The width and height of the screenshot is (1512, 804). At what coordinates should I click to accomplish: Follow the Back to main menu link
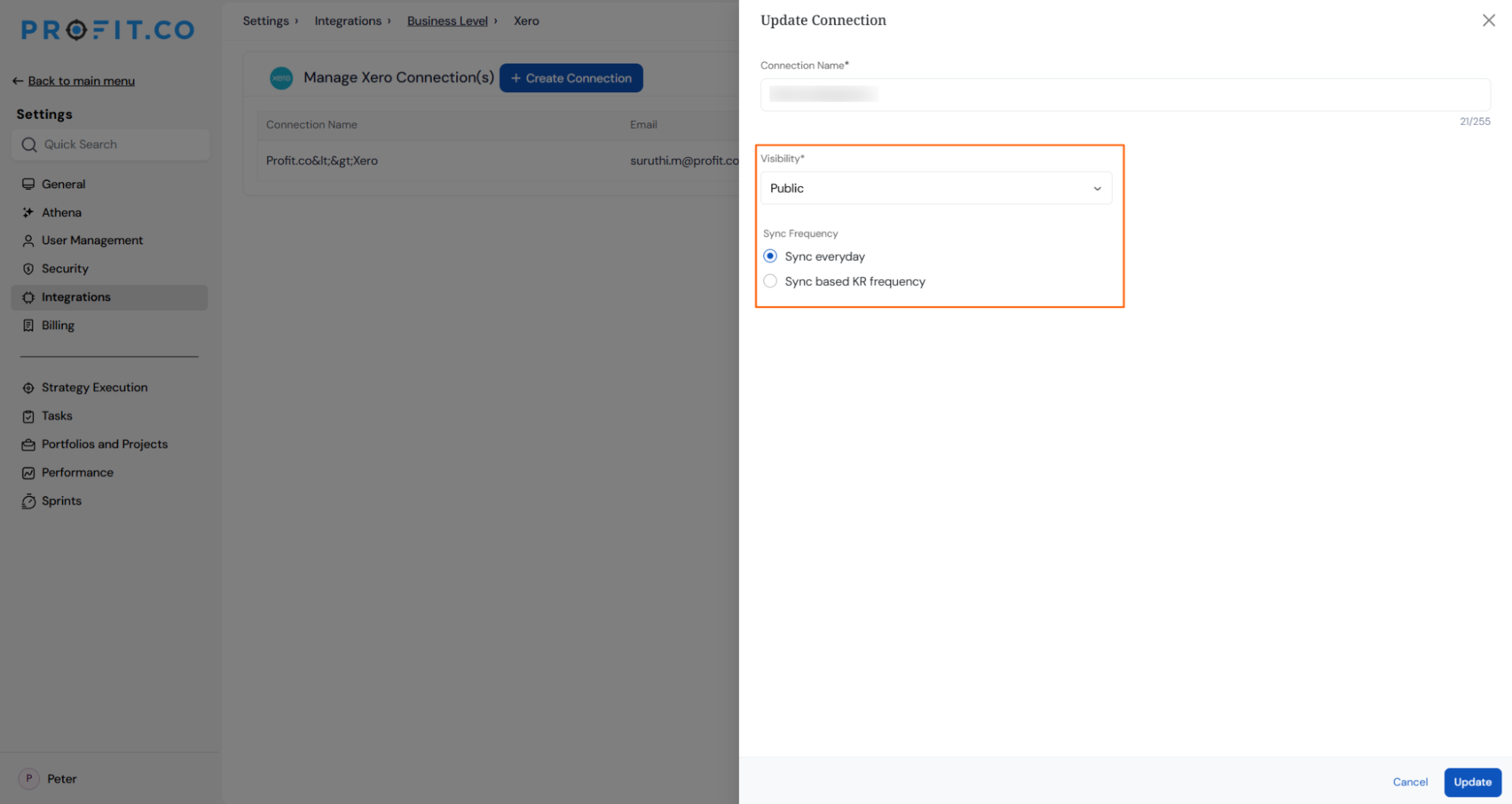pyautogui.click(x=81, y=81)
